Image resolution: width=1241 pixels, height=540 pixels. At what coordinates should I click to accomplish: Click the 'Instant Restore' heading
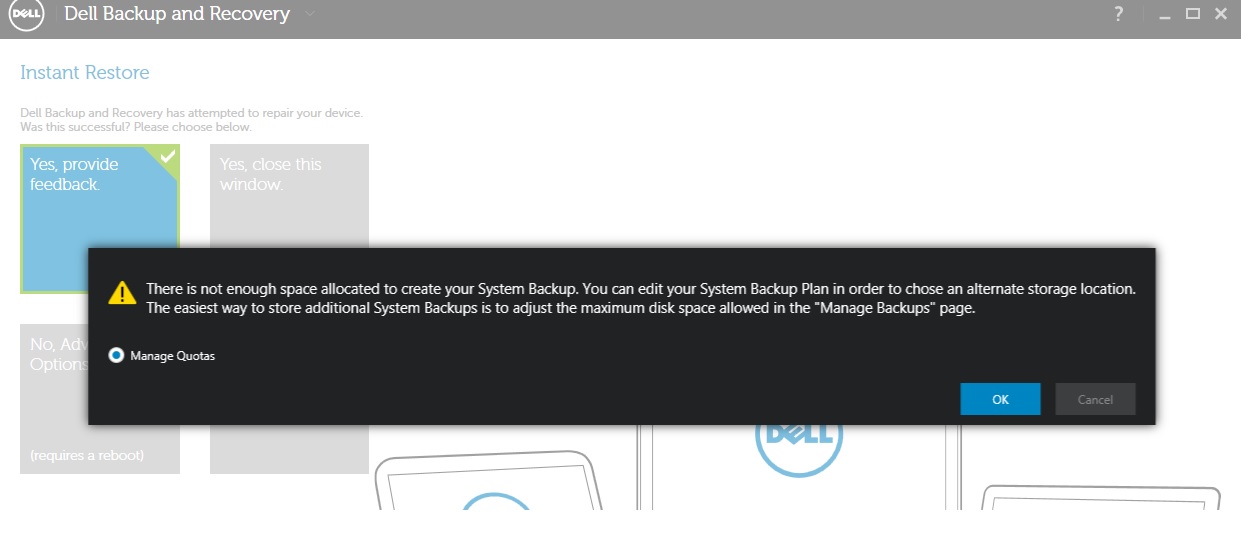tap(85, 73)
